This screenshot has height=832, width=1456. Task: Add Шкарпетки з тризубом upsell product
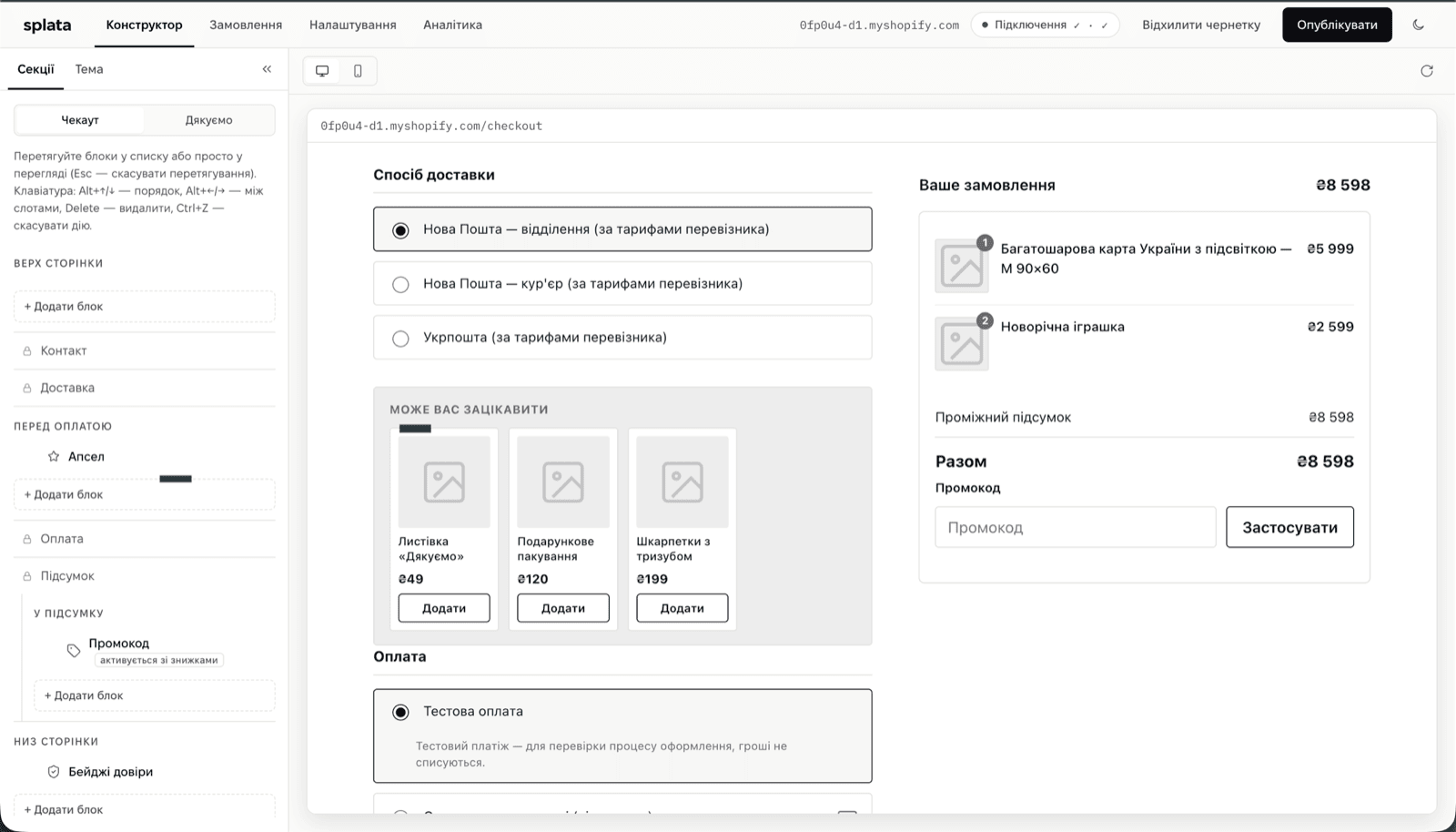coord(682,608)
